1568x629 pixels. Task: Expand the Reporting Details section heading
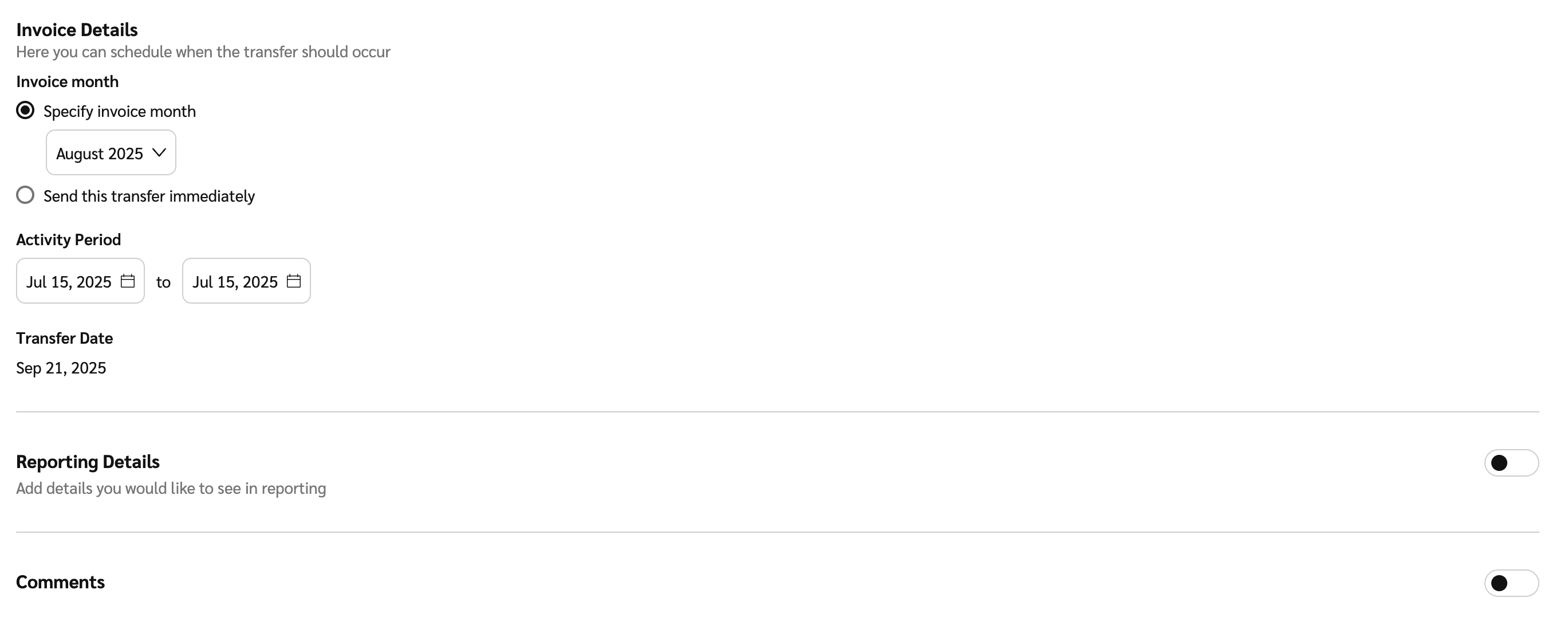pyautogui.click(x=88, y=462)
